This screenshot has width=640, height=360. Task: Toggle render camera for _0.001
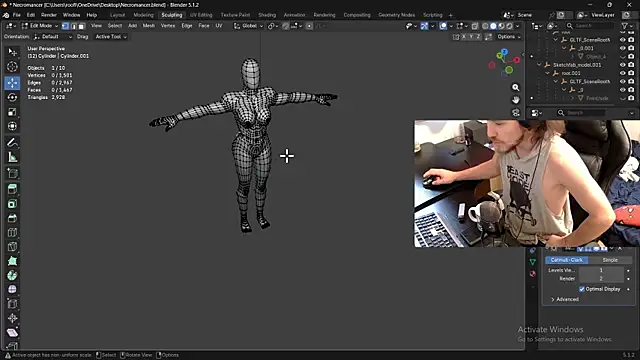[x=631, y=48]
